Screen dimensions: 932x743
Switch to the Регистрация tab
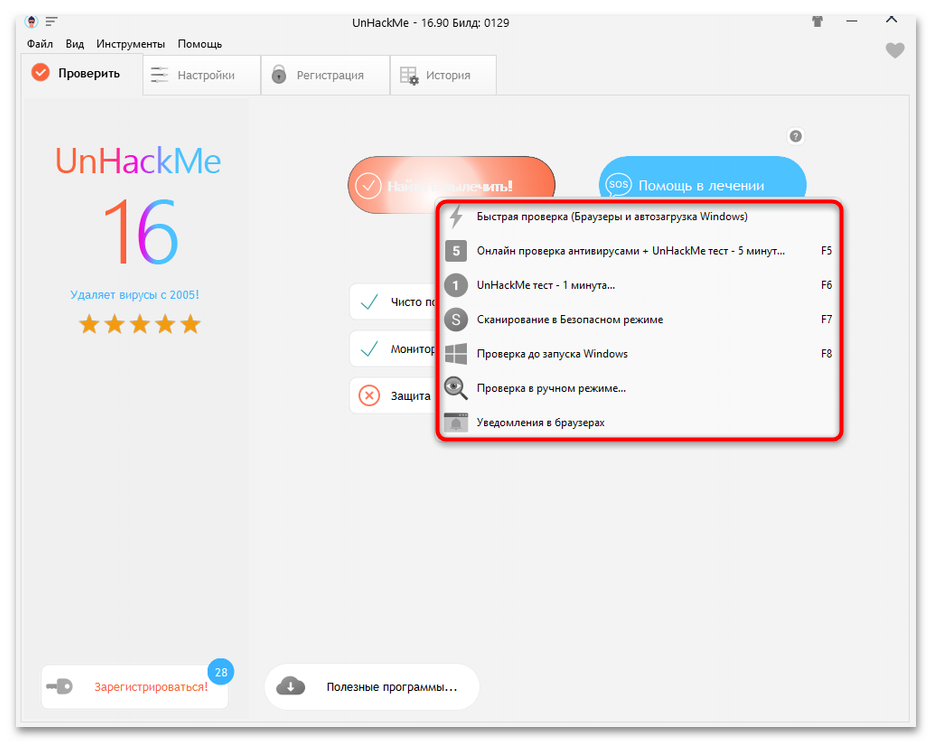(325, 75)
